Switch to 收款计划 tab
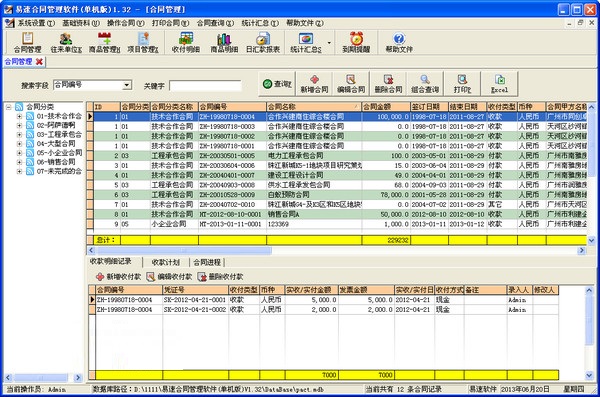The height and width of the screenshot is (397, 600). pyautogui.click(x=166, y=262)
